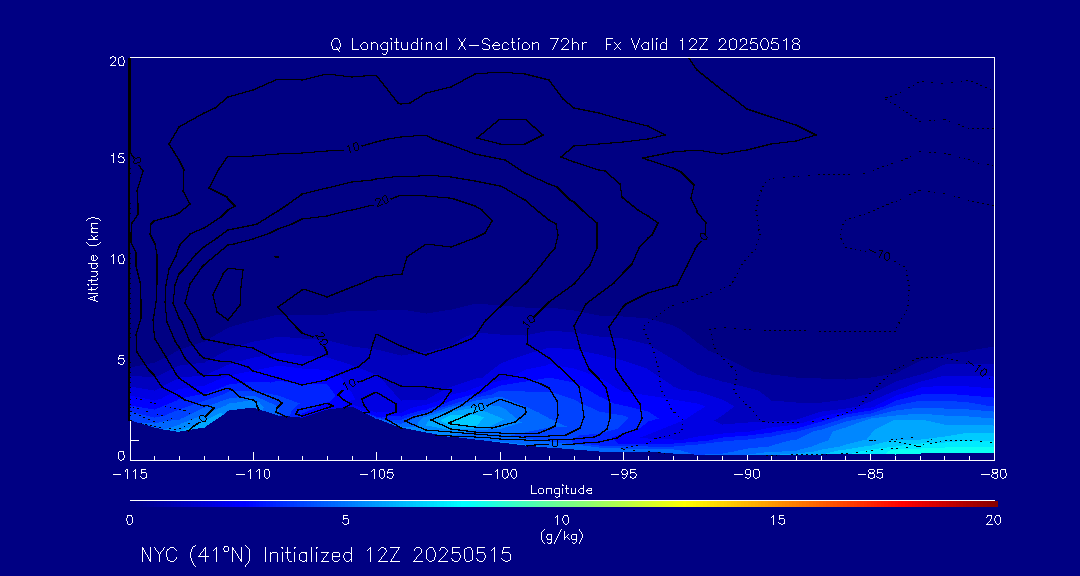Click the contour label 20 near 12 km altitude
1080x576 pixels.
382,201
